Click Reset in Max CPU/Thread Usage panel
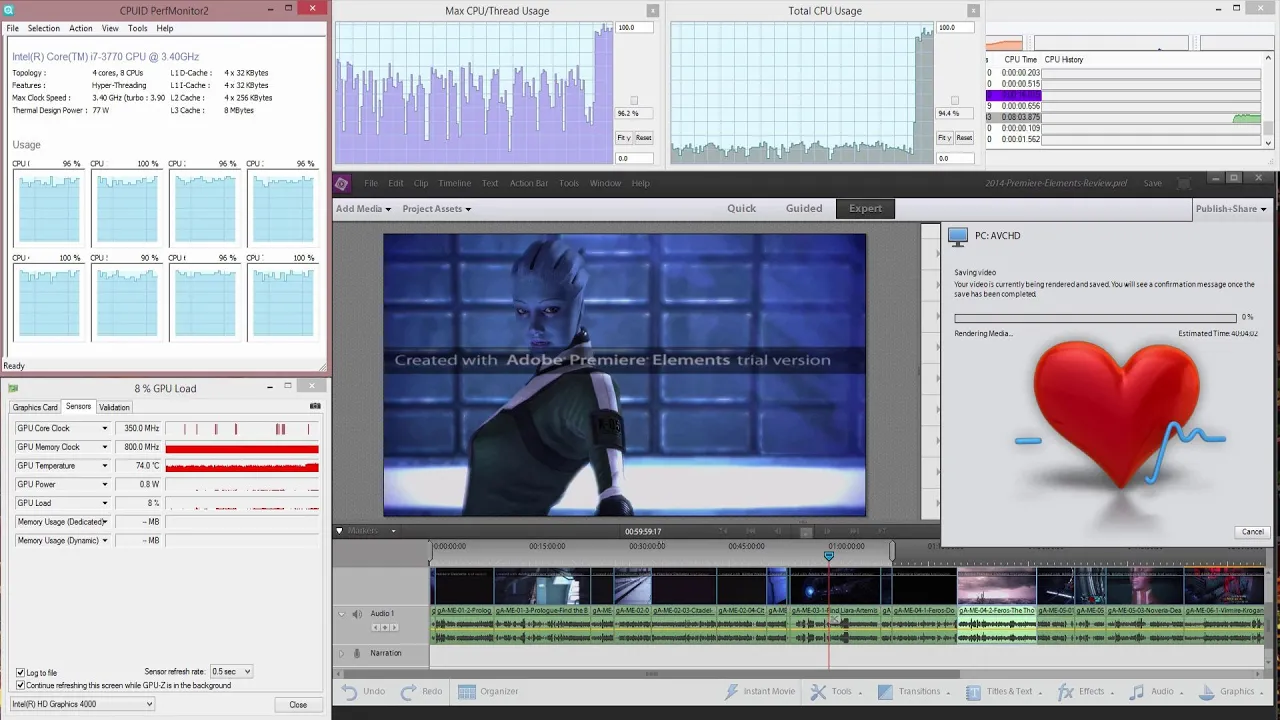Viewport: 1280px width, 720px height. [x=643, y=138]
